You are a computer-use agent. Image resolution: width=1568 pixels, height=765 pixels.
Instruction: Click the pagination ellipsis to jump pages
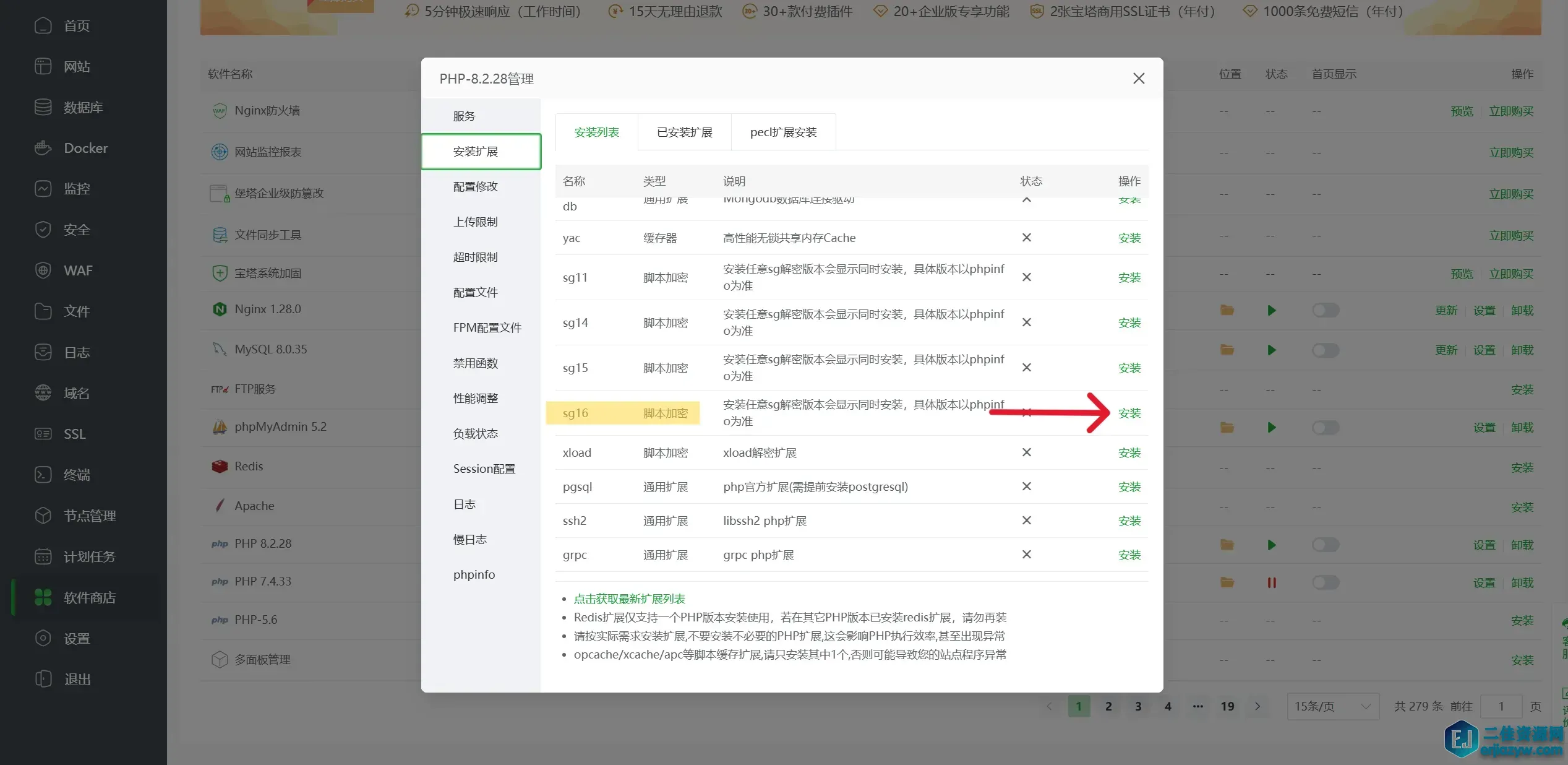pos(1197,706)
